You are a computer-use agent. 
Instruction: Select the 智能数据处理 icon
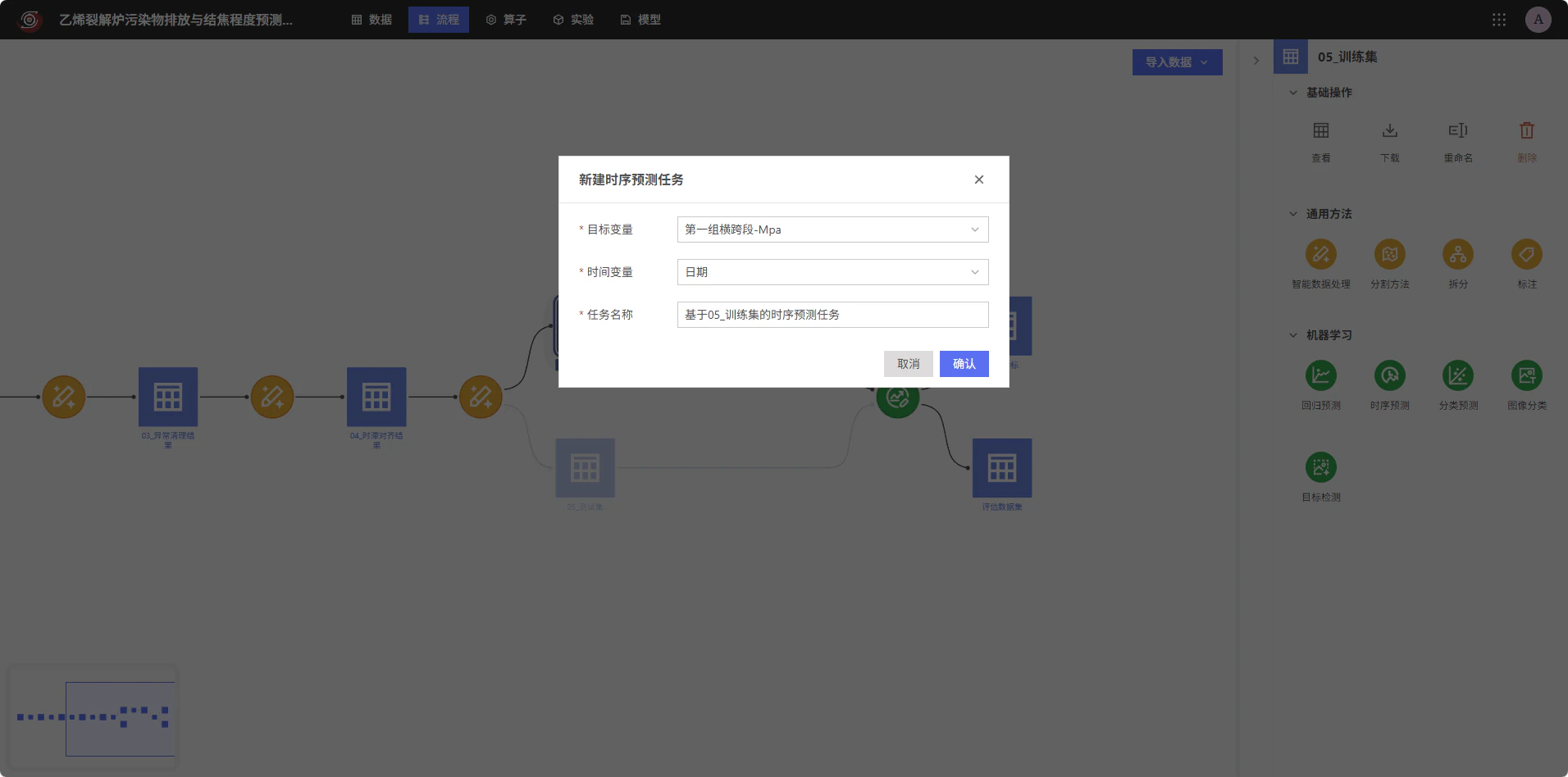pyautogui.click(x=1321, y=254)
